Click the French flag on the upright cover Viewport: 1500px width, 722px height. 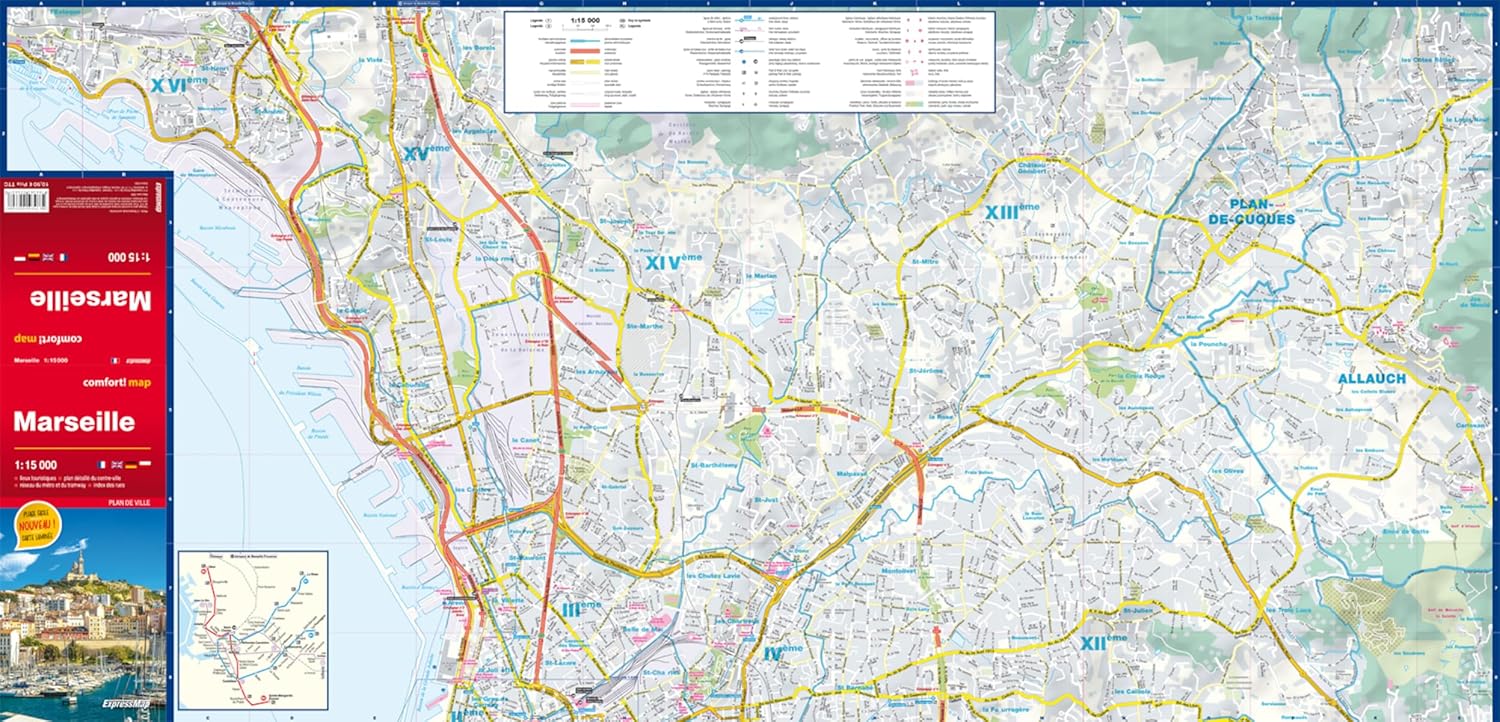click(x=103, y=465)
